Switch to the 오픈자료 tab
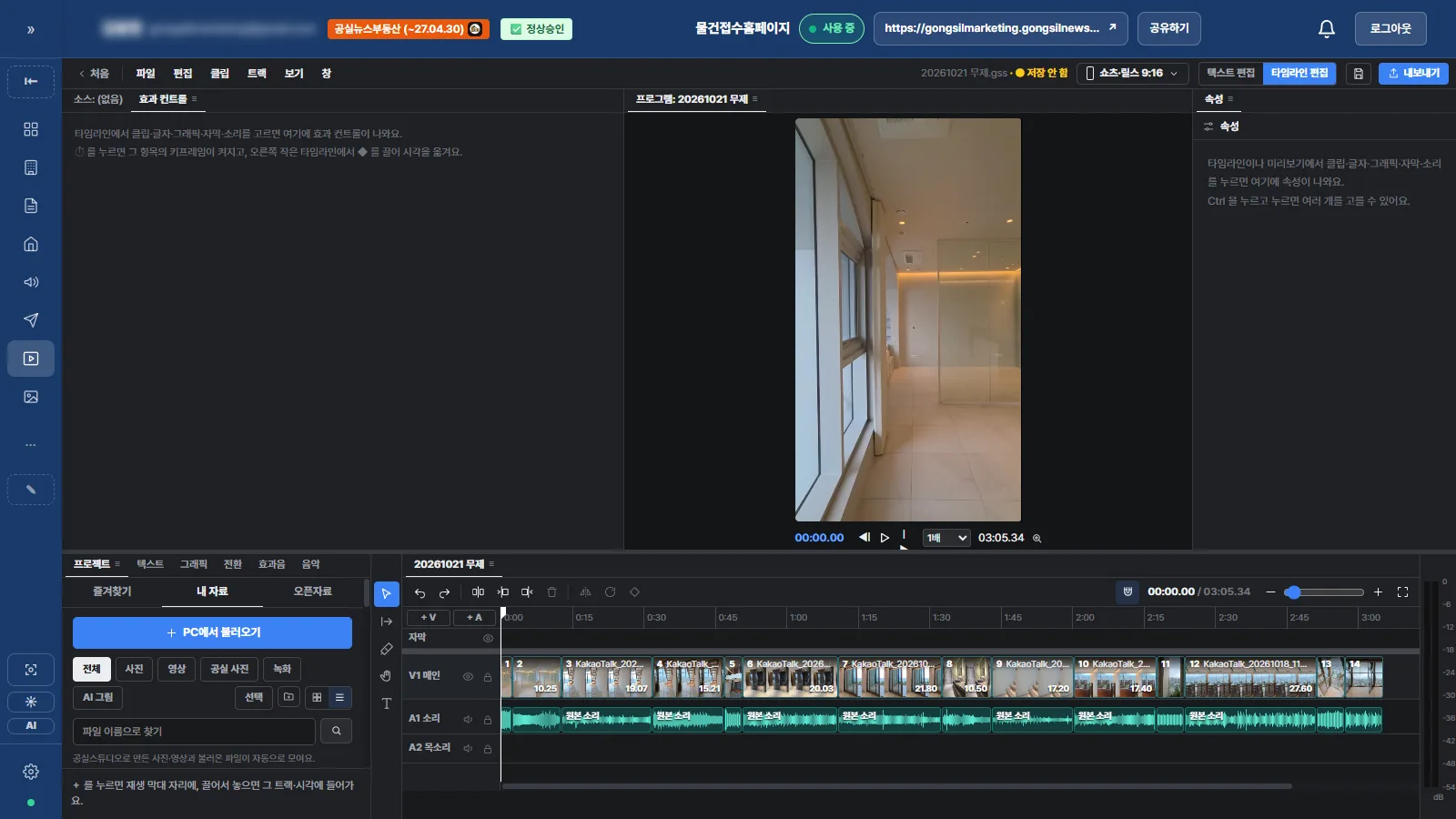 (312, 591)
